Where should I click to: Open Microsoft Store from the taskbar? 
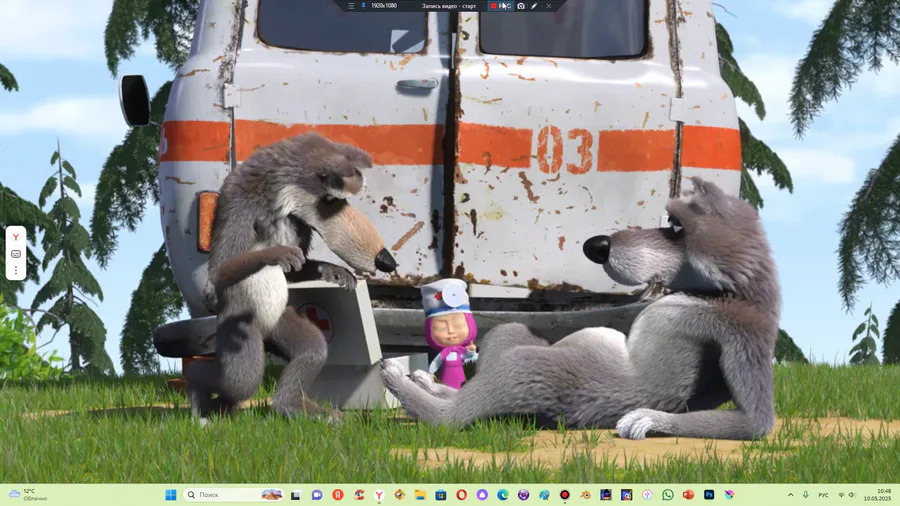(x=441, y=495)
